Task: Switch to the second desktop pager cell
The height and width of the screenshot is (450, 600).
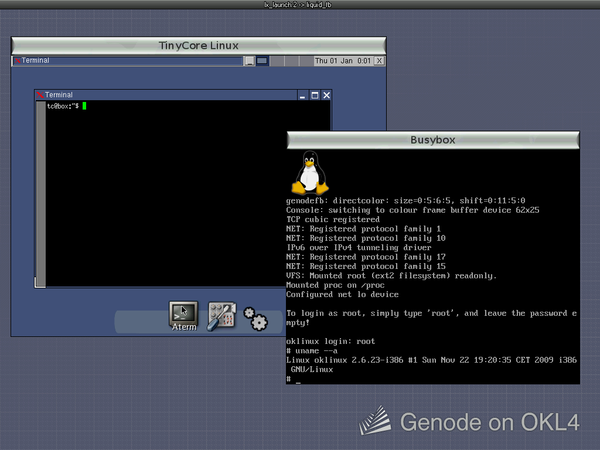Action: click(x=277, y=61)
